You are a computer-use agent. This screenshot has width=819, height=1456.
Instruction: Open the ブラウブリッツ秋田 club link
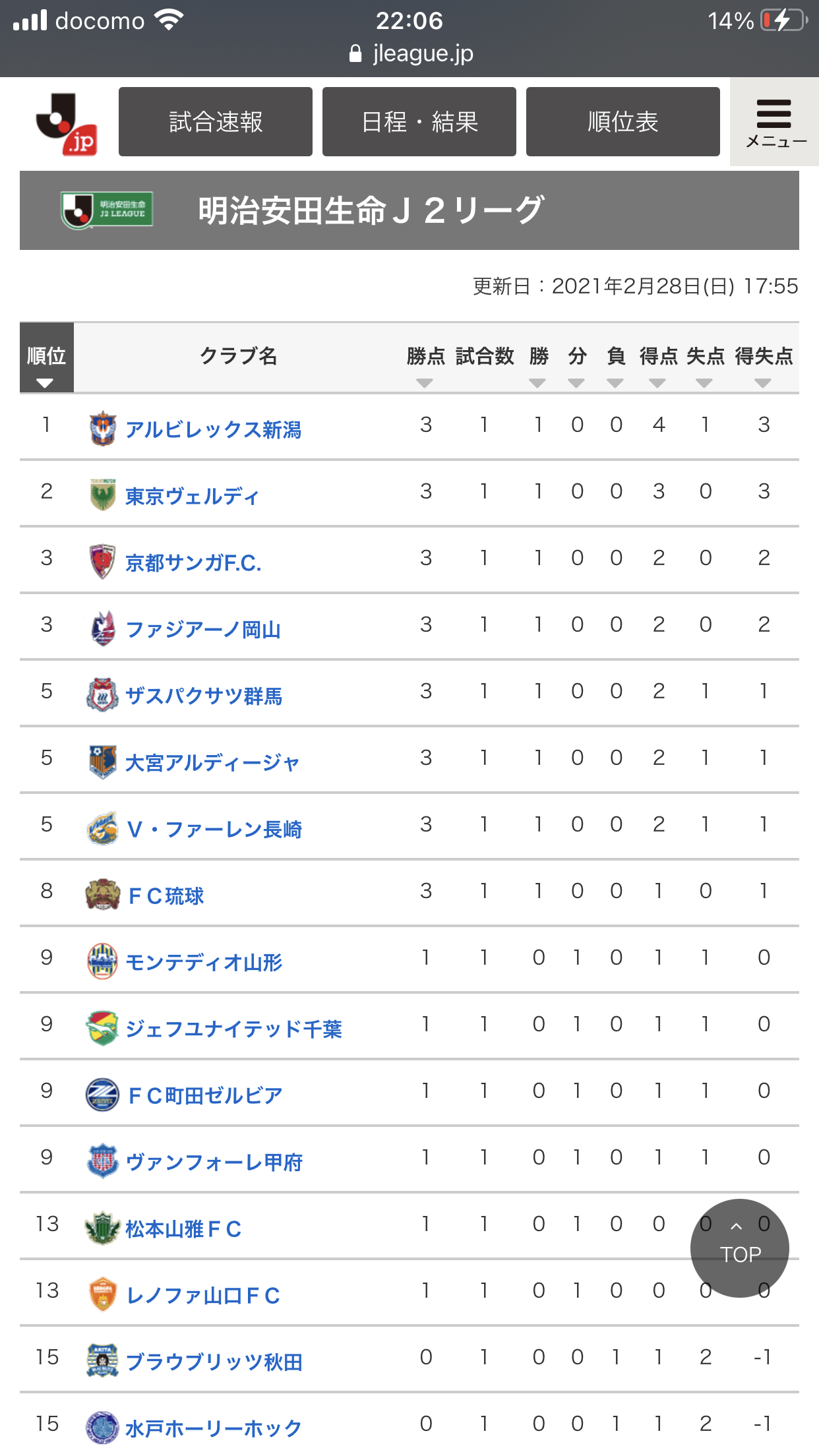click(x=214, y=1362)
